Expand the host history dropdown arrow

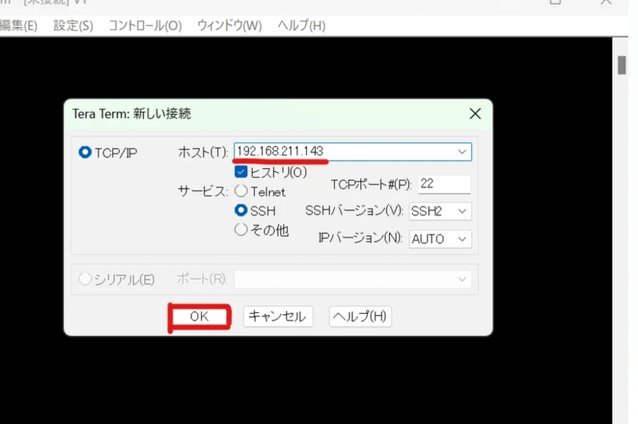tap(462, 152)
